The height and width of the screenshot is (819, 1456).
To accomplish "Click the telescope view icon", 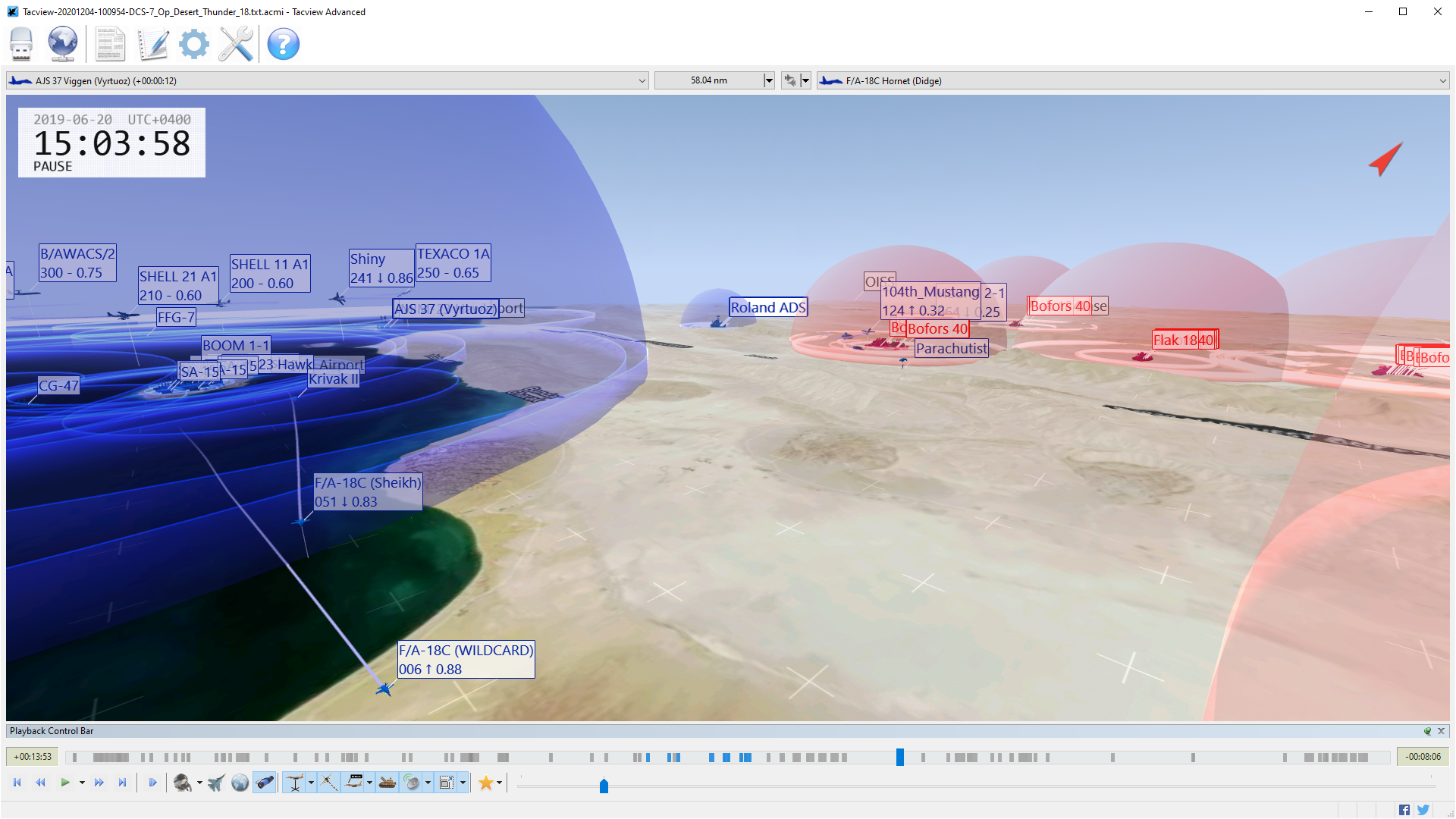I will [265, 783].
